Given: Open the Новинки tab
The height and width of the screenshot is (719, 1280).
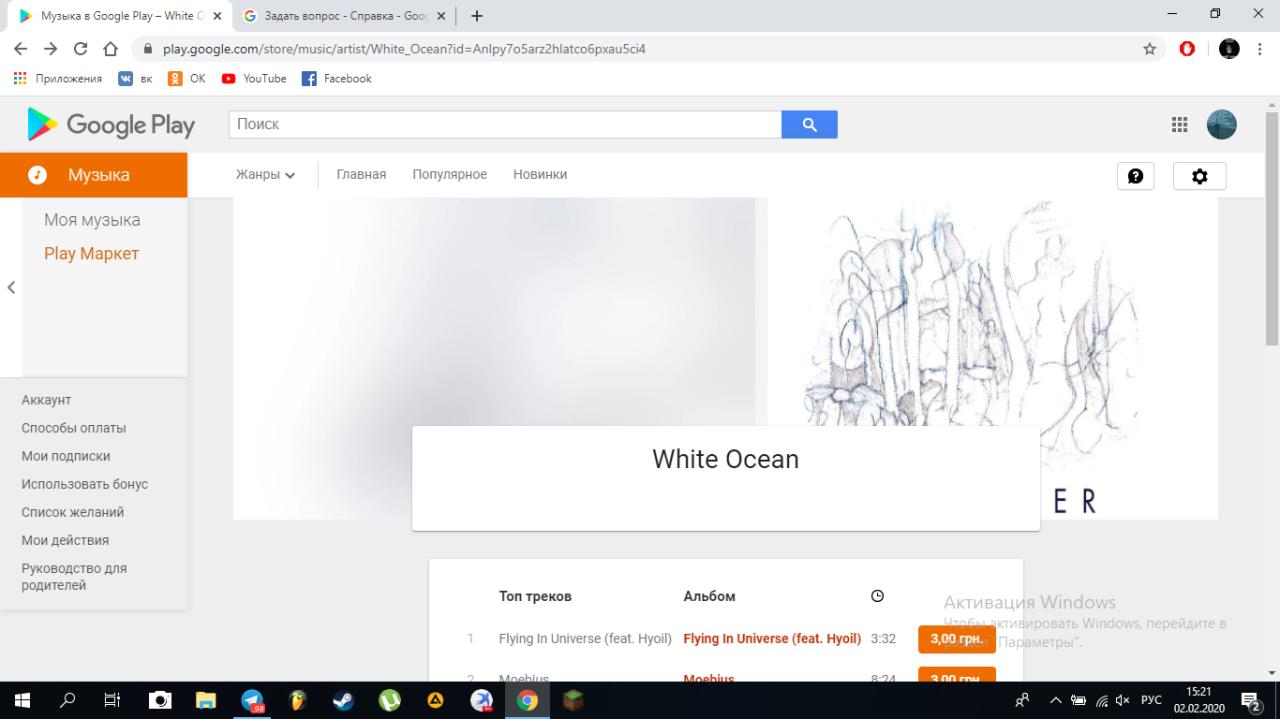Looking at the screenshot, I should click(x=540, y=174).
